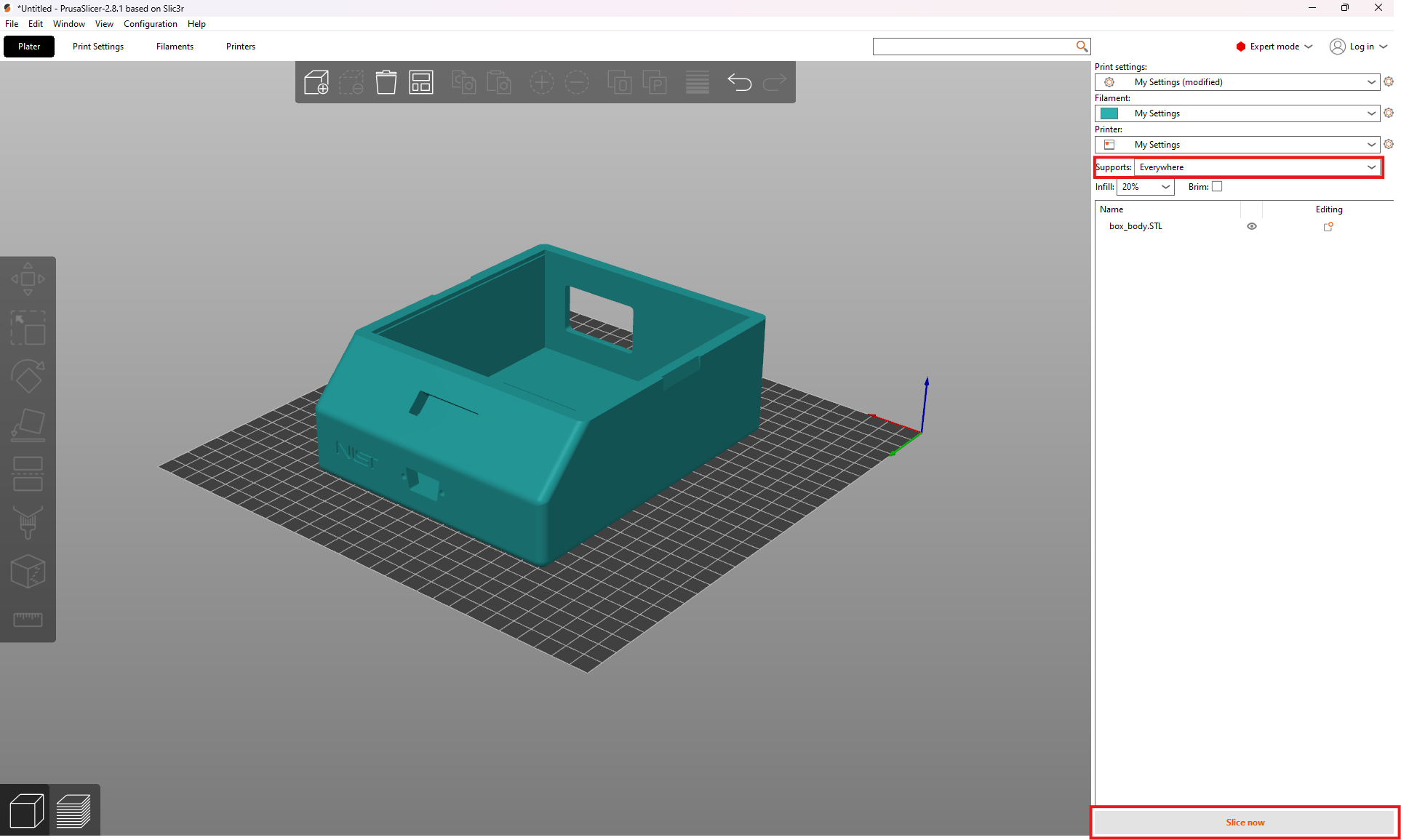The height and width of the screenshot is (840, 1401).
Task: Click the Undo arrow icon
Action: pyautogui.click(x=740, y=82)
